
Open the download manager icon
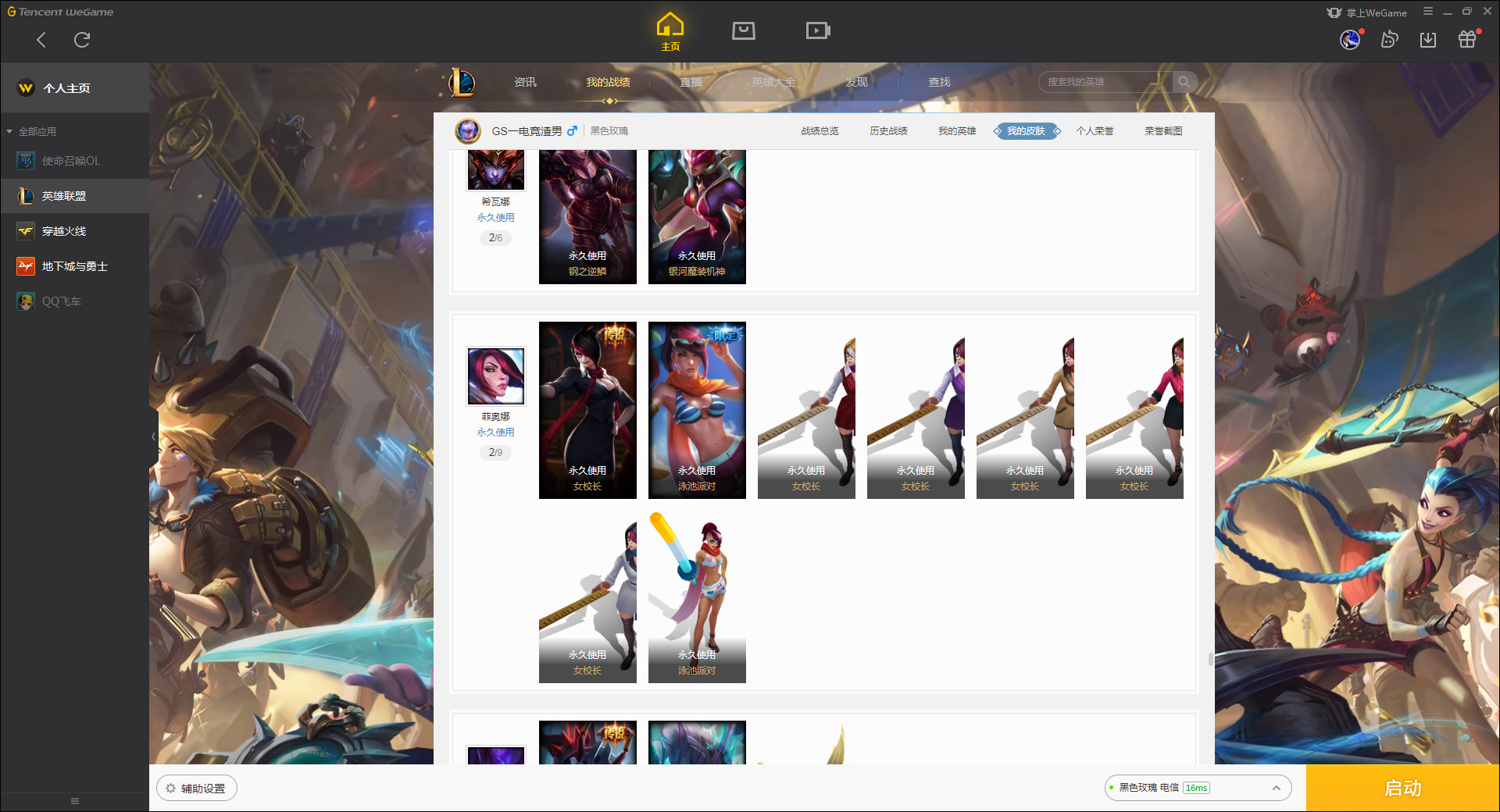coord(1428,39)
